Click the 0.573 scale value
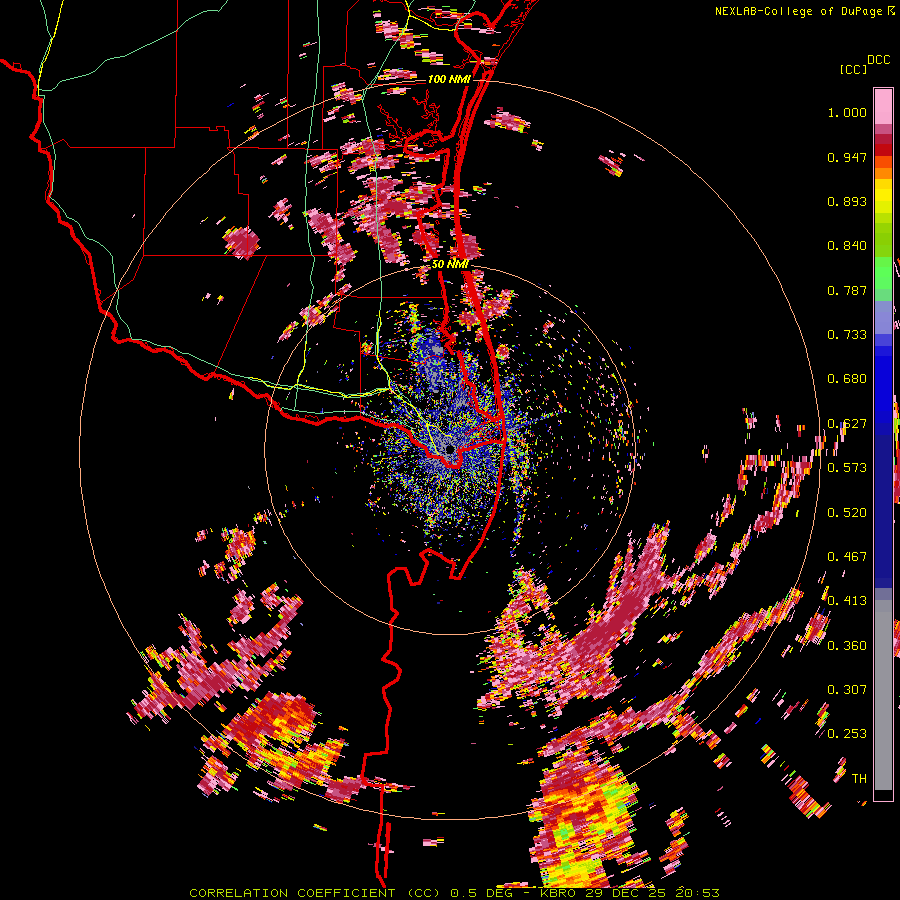 pos(847,468)
